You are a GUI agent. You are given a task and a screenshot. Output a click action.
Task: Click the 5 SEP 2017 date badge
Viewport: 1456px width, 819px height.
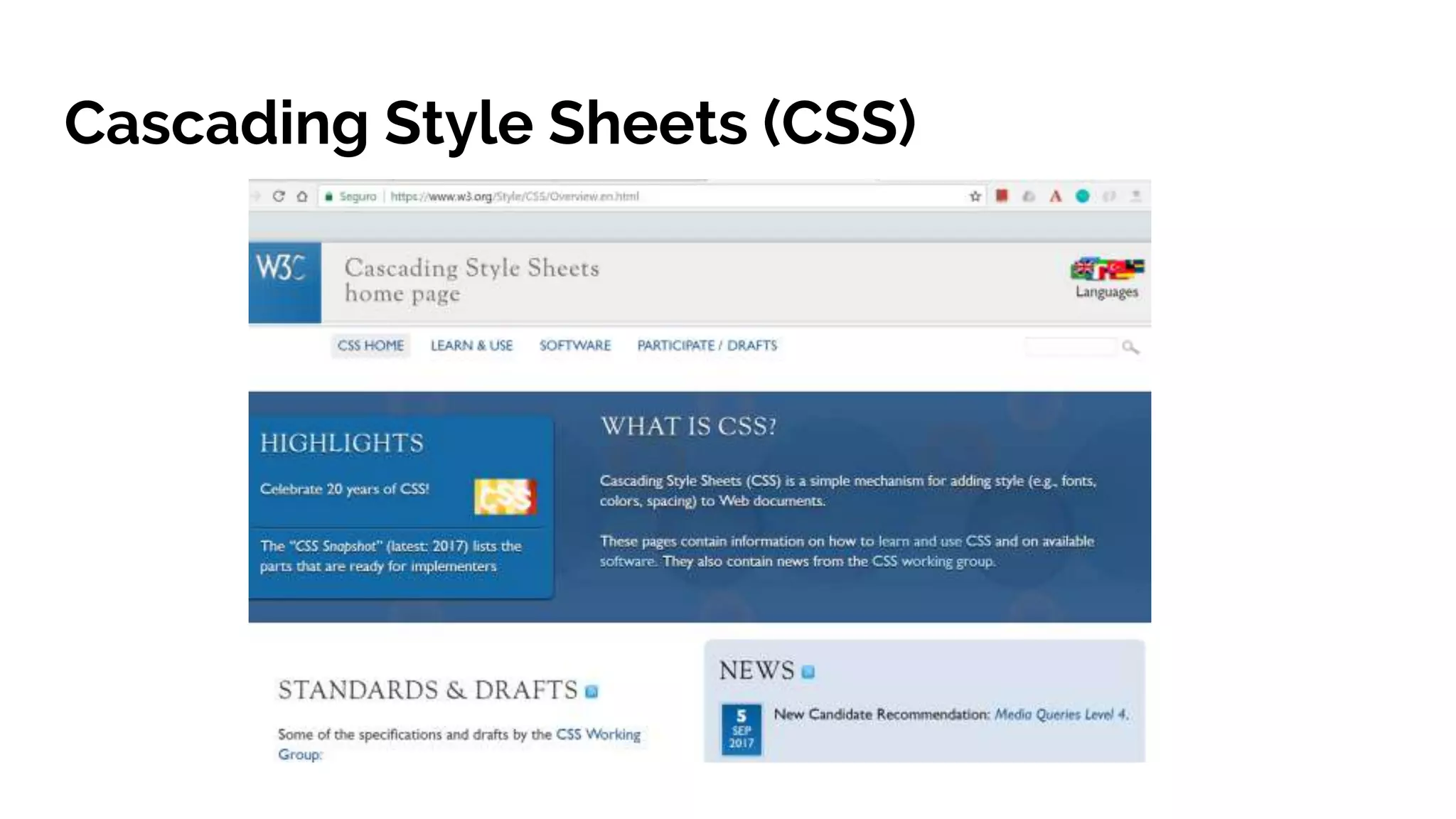[741, 729]
